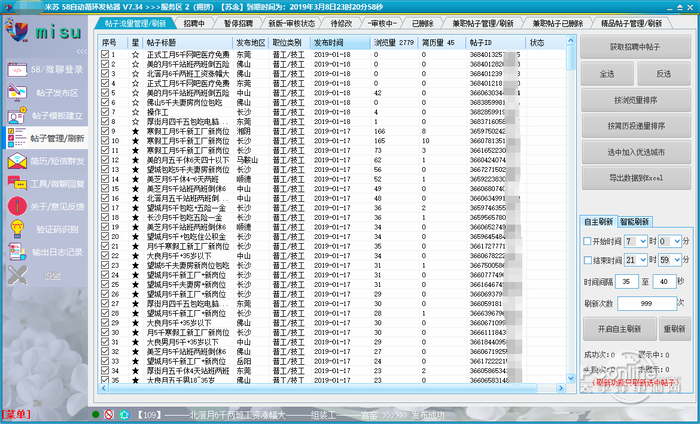Click the table's scroll-down arrow

tap(571, 378)
